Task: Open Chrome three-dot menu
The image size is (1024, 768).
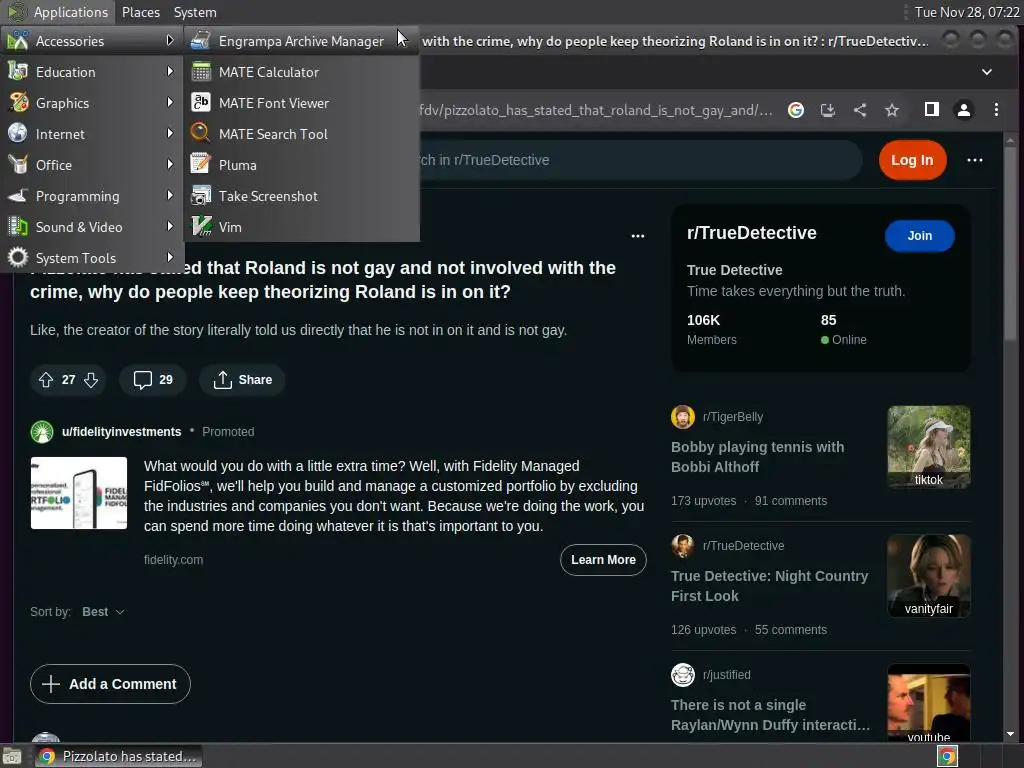Action: [x=996, y=110]
